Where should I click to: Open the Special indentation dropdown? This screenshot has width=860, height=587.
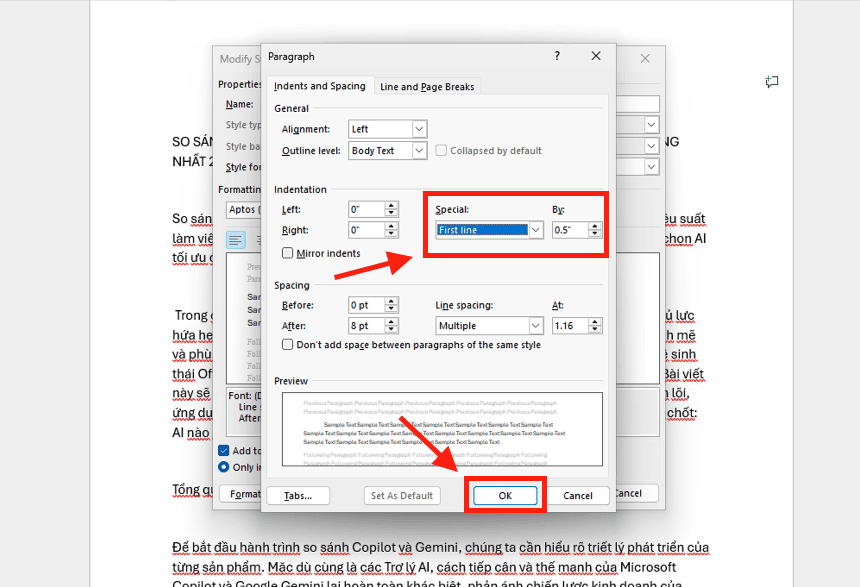pyautogui.click(x=536, y=230)
